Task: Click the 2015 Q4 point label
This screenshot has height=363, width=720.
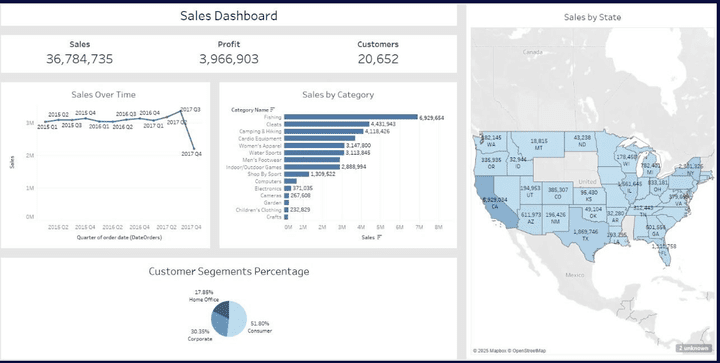Action: click(85, 113)
